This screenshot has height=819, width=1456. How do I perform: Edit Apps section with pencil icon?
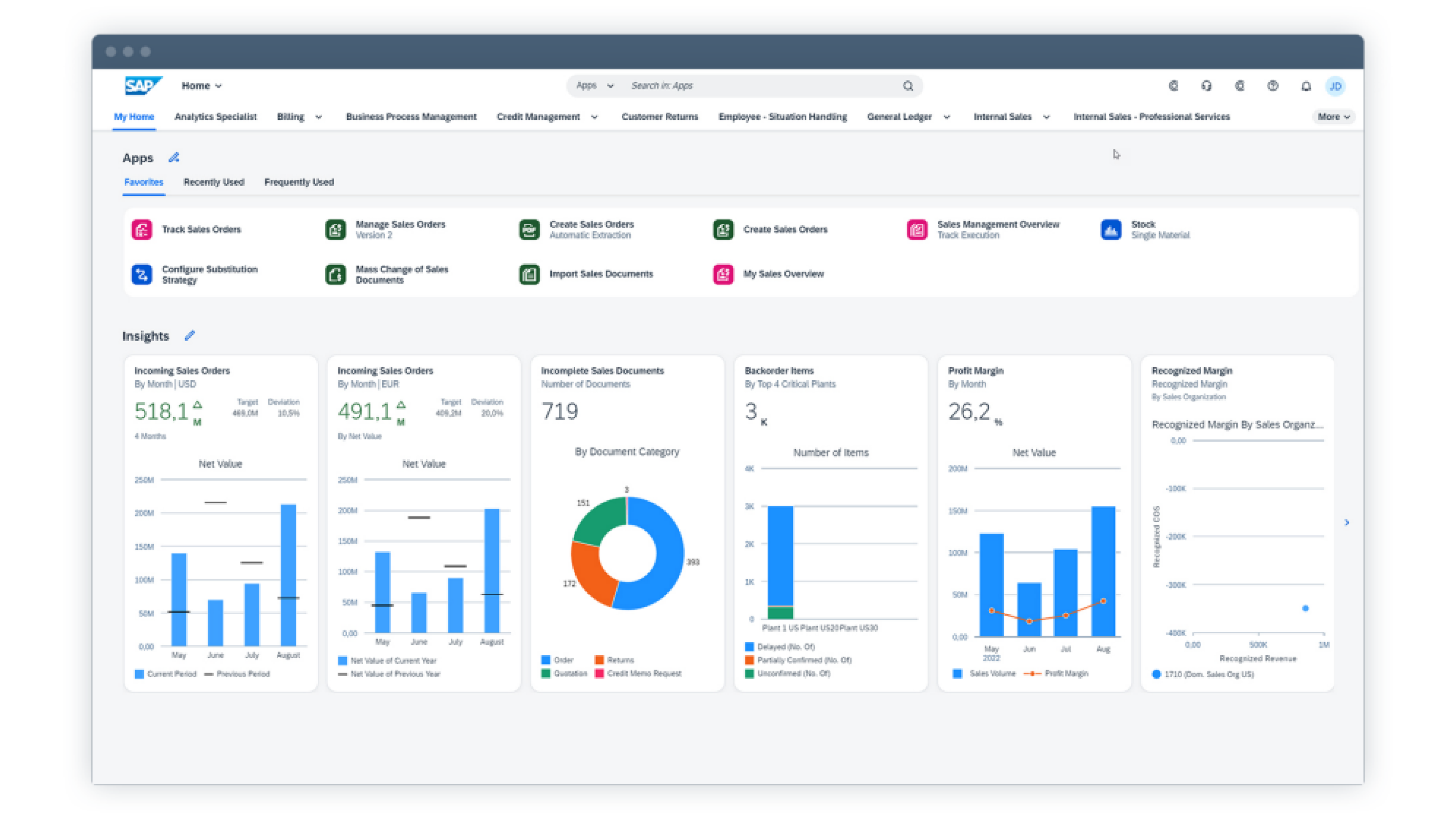pyautogui.click(x=174, y=158)
